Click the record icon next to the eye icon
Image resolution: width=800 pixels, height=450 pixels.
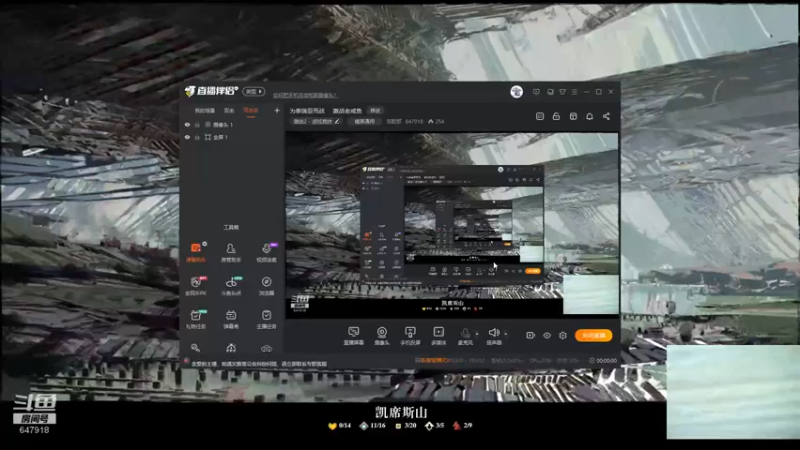(531, 335)
